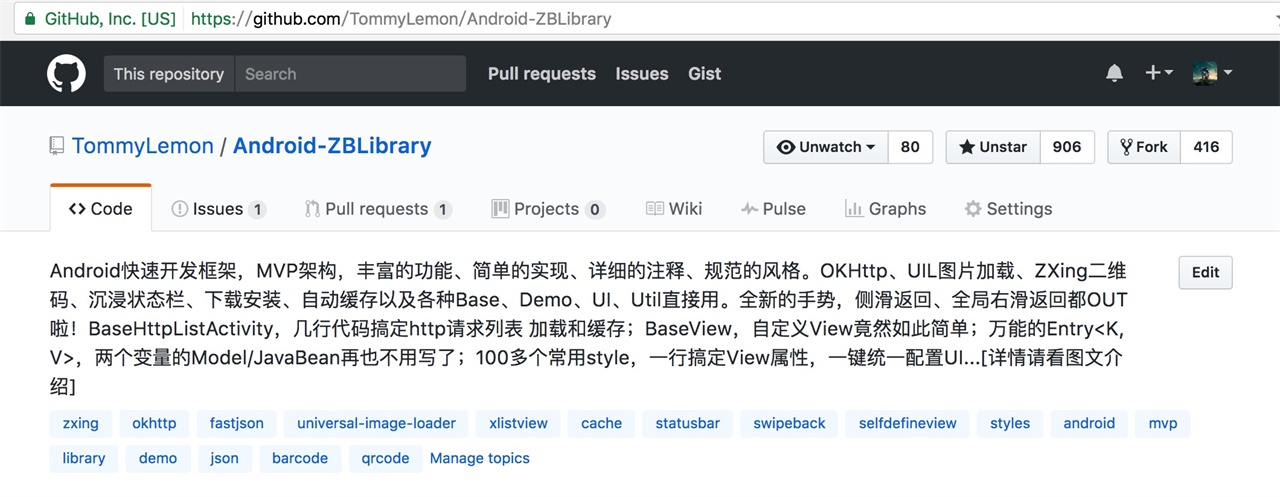Open the Manage topics link

480,458
